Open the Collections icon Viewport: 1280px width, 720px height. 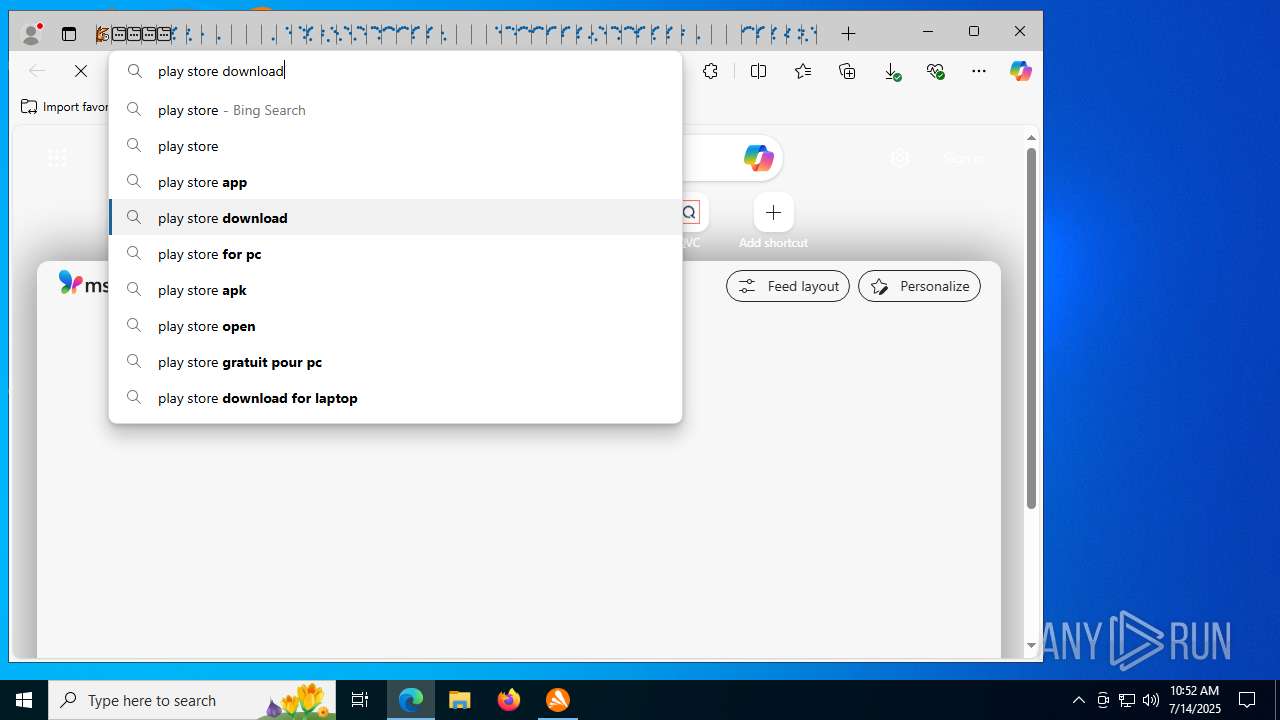[x=847, y=71]
